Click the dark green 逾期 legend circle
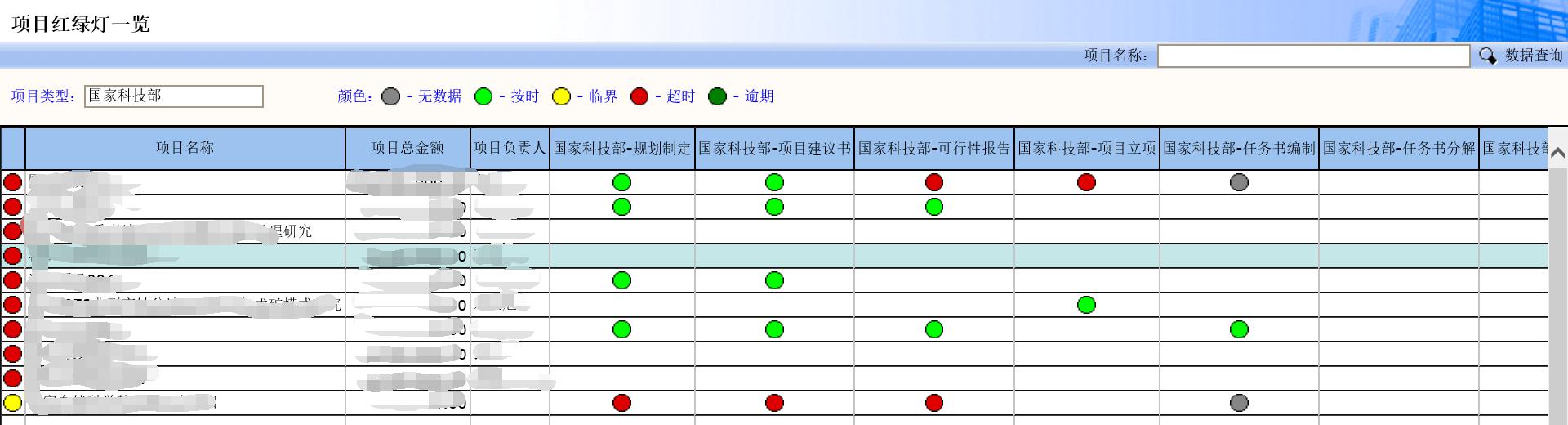This screenshot has height=425, width=1568. pos(717,96)
